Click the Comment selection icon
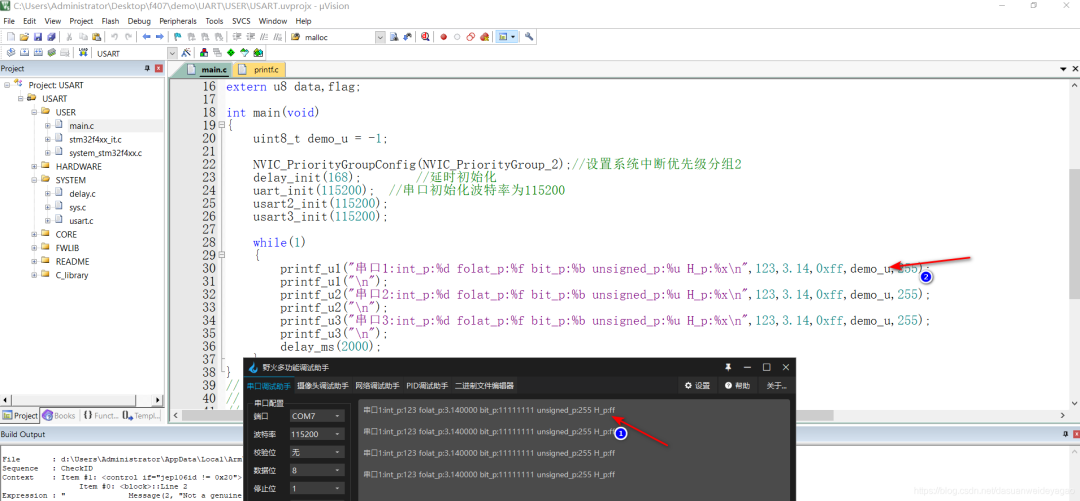Image resolution: width=1080 pixels, height=501 pixels. 264,37
